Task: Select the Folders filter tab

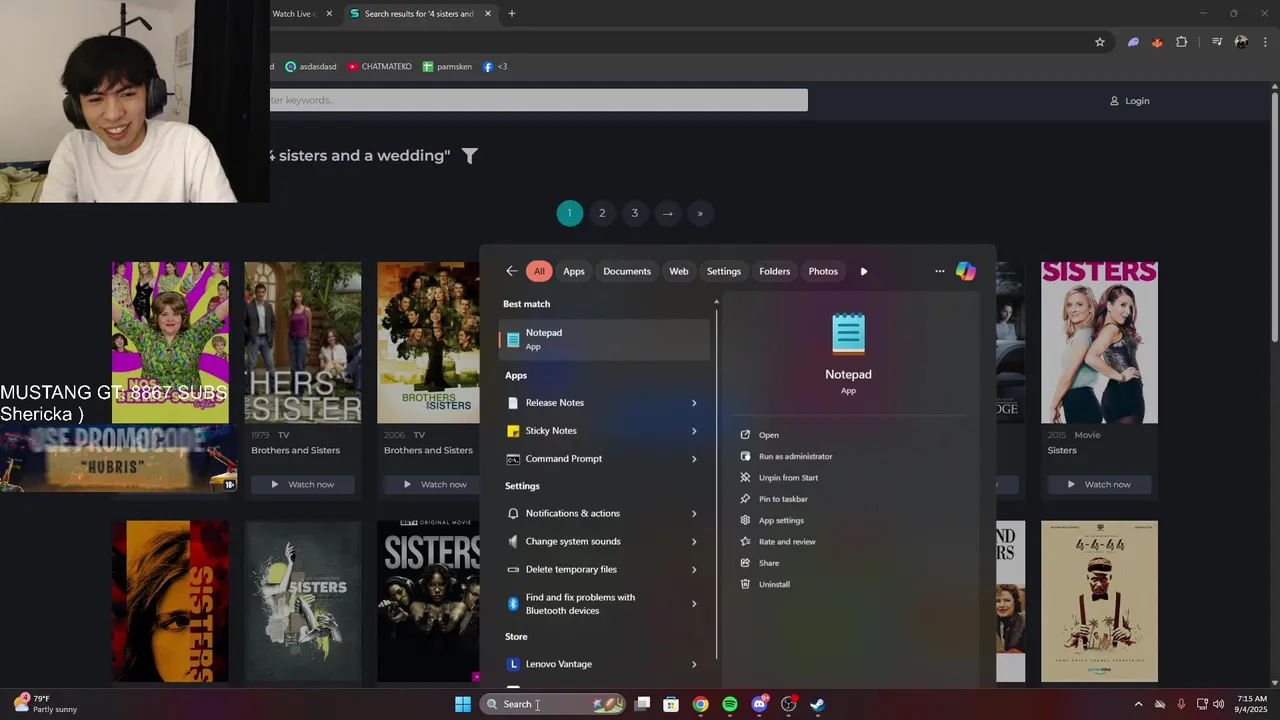Action: tap(775, 271)
